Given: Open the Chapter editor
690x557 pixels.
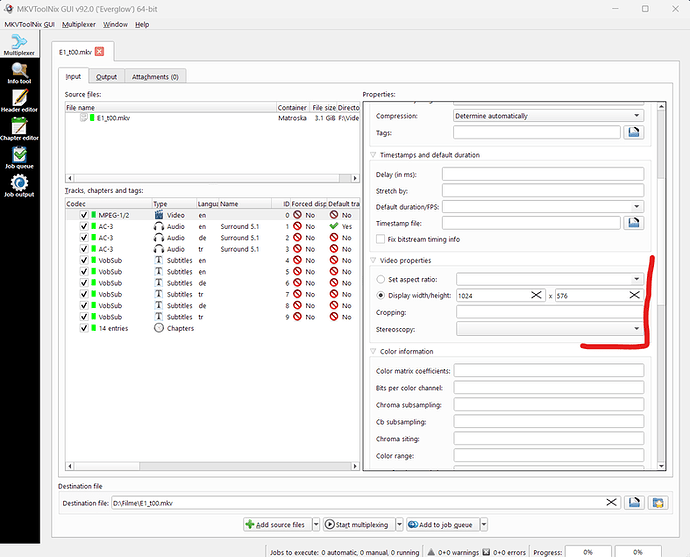Looking at the screenshot, I should point(19,129).
